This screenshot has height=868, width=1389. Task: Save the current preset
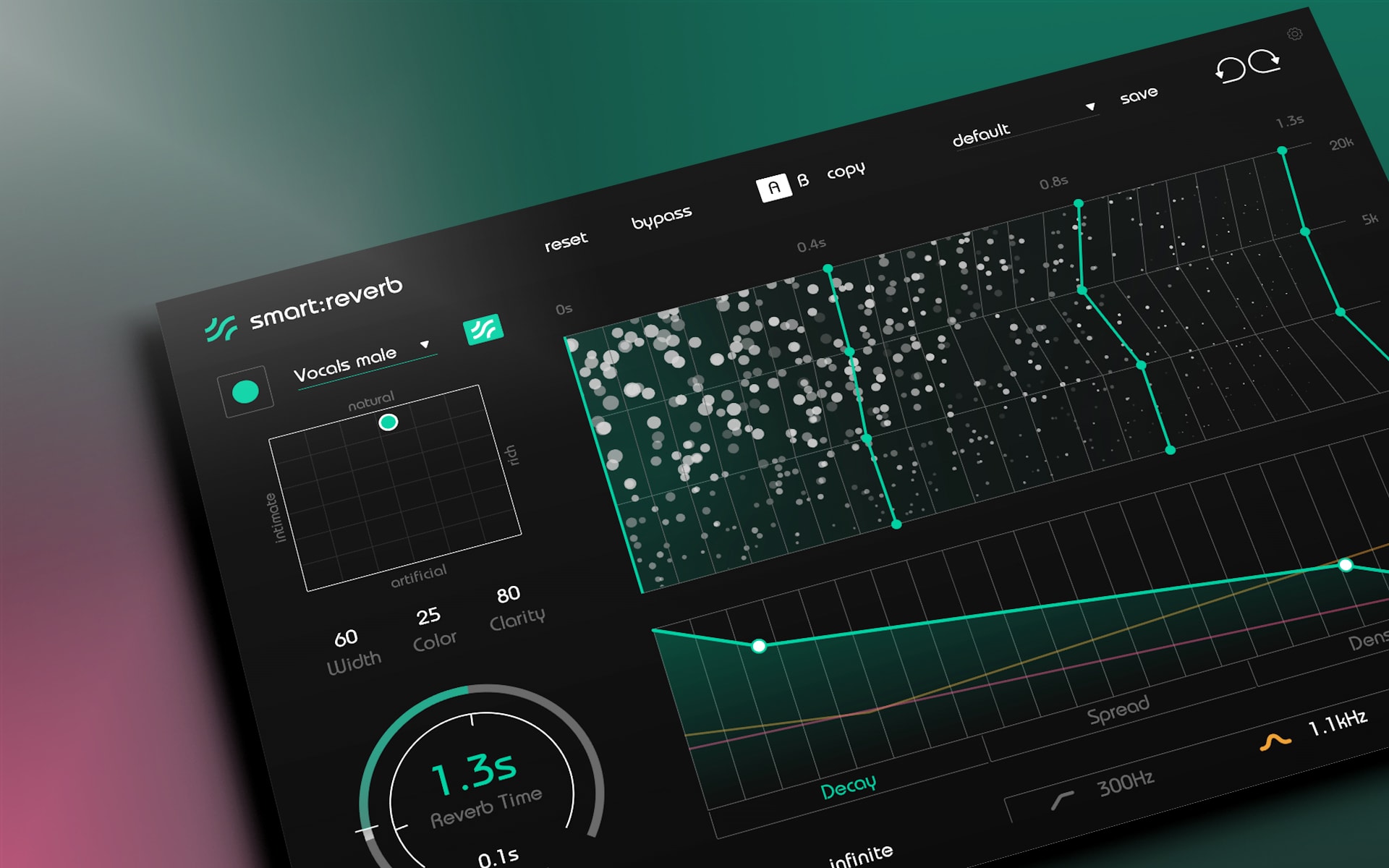1139,95
